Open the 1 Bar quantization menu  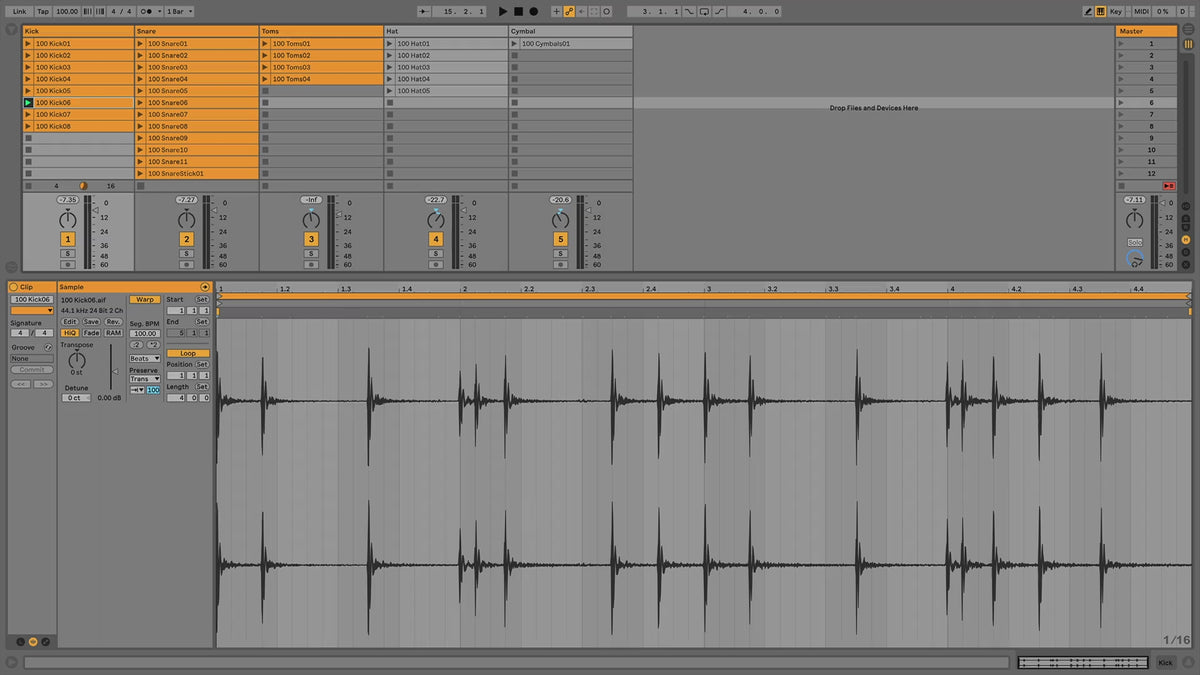click(x=179, y=11)
